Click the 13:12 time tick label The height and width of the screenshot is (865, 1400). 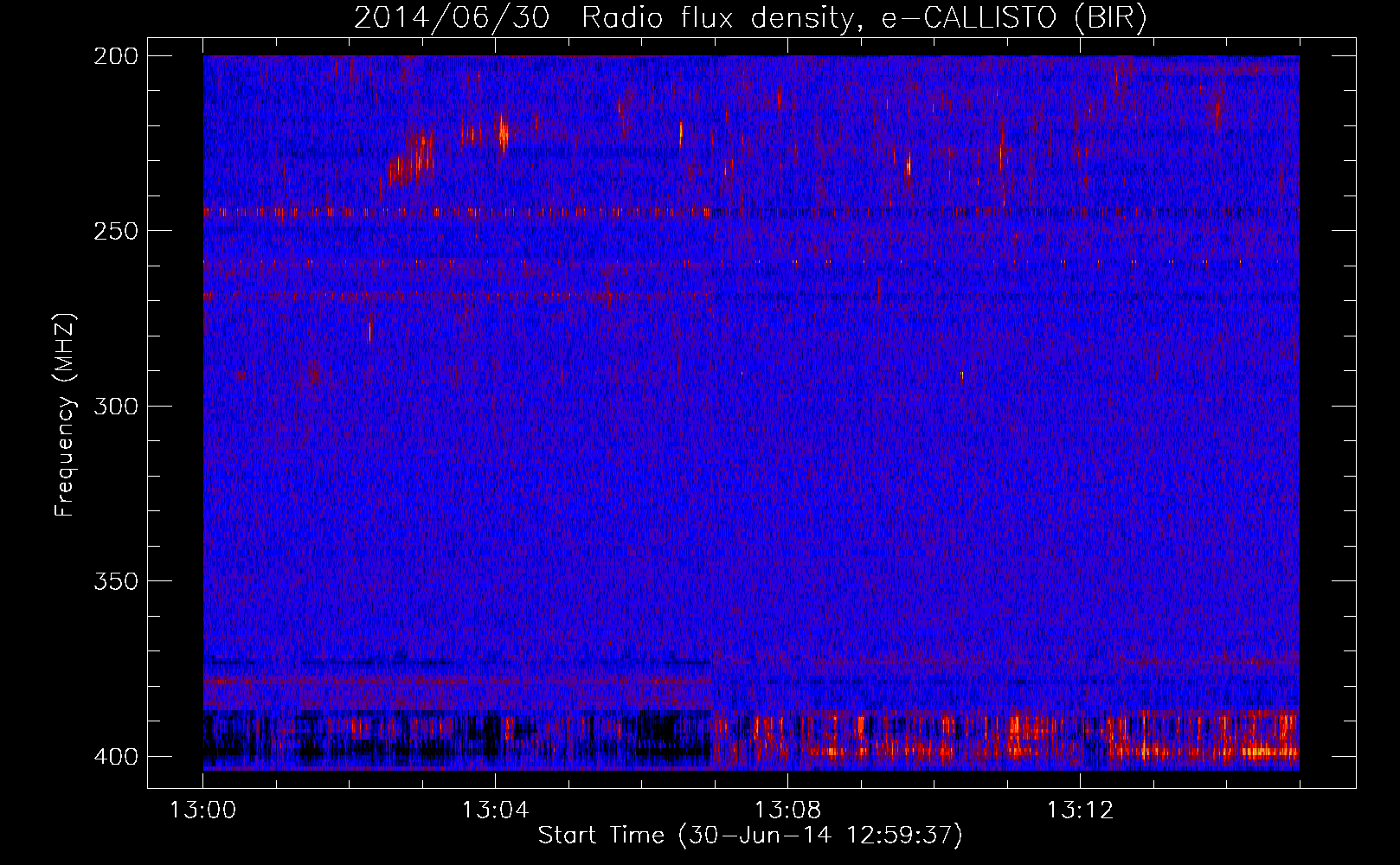coord(1080,811)
